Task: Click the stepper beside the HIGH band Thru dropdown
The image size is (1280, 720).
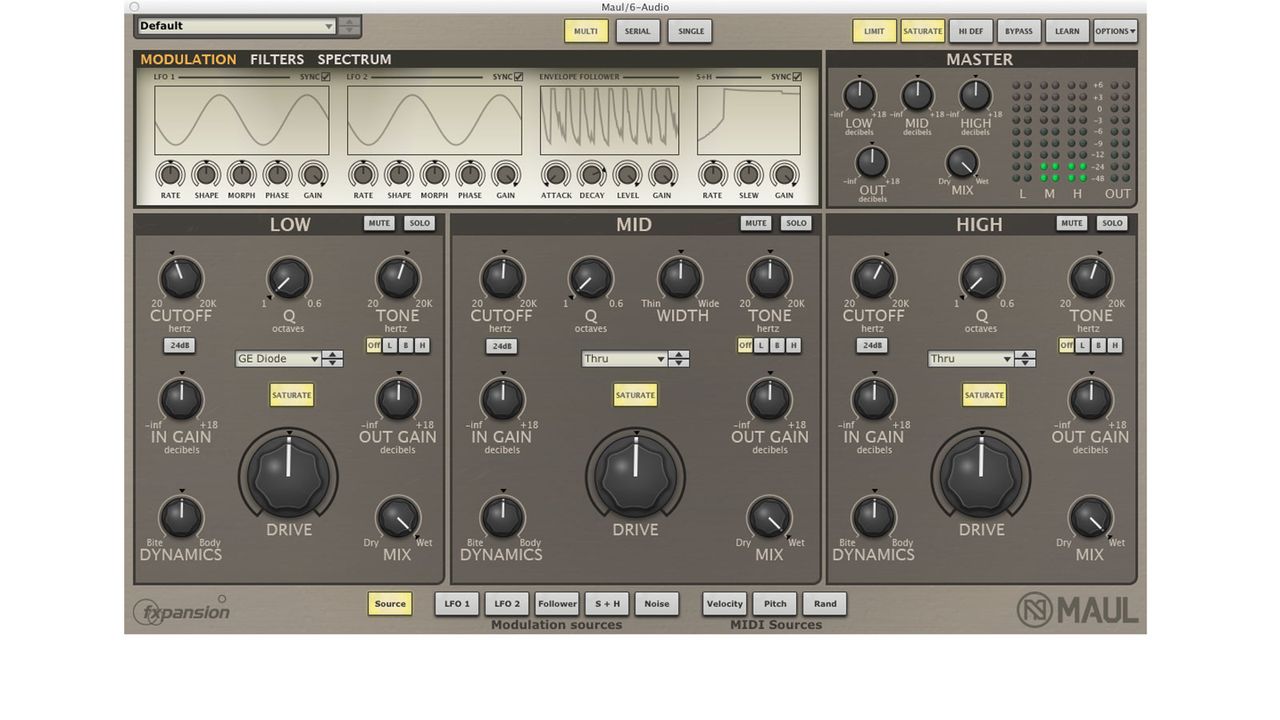Action: coord(1025,359)
